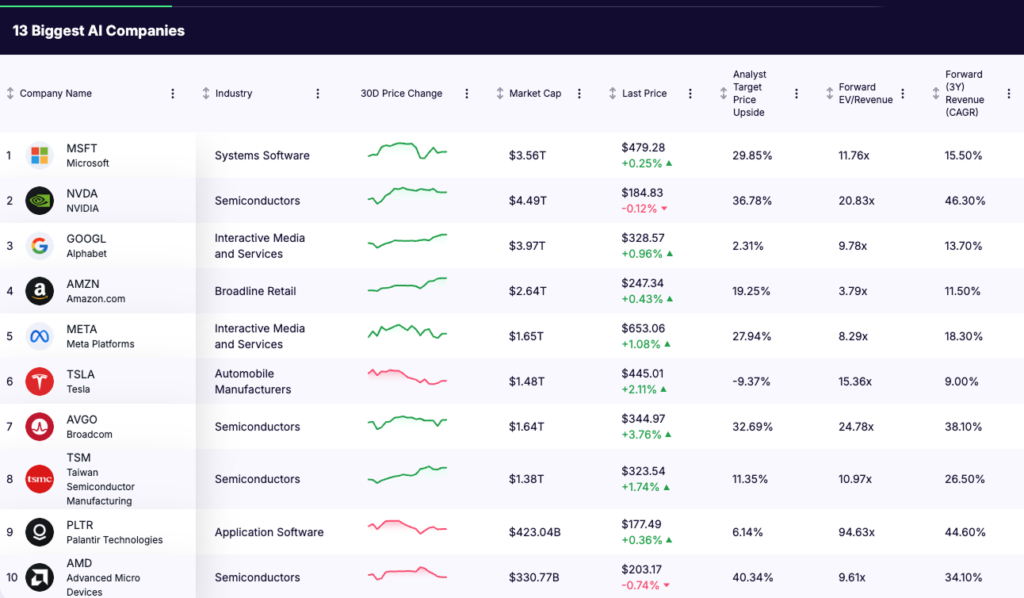The width and height of the screenshot is (1024, 598).
Task: Select the Meta Platforms logo
Action: coord(38,335)
